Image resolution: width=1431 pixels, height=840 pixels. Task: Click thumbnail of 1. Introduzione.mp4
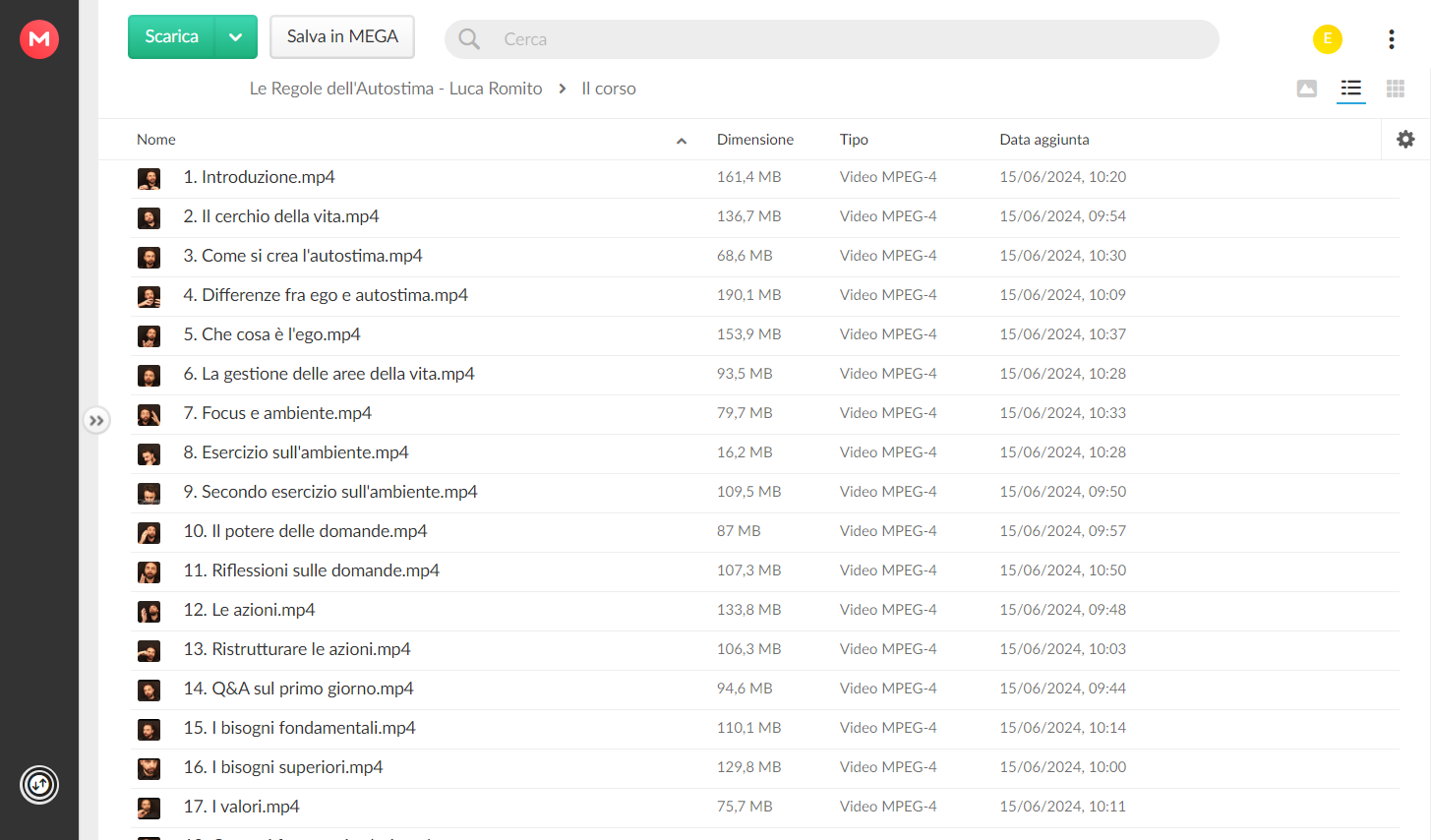click(149, 178)
